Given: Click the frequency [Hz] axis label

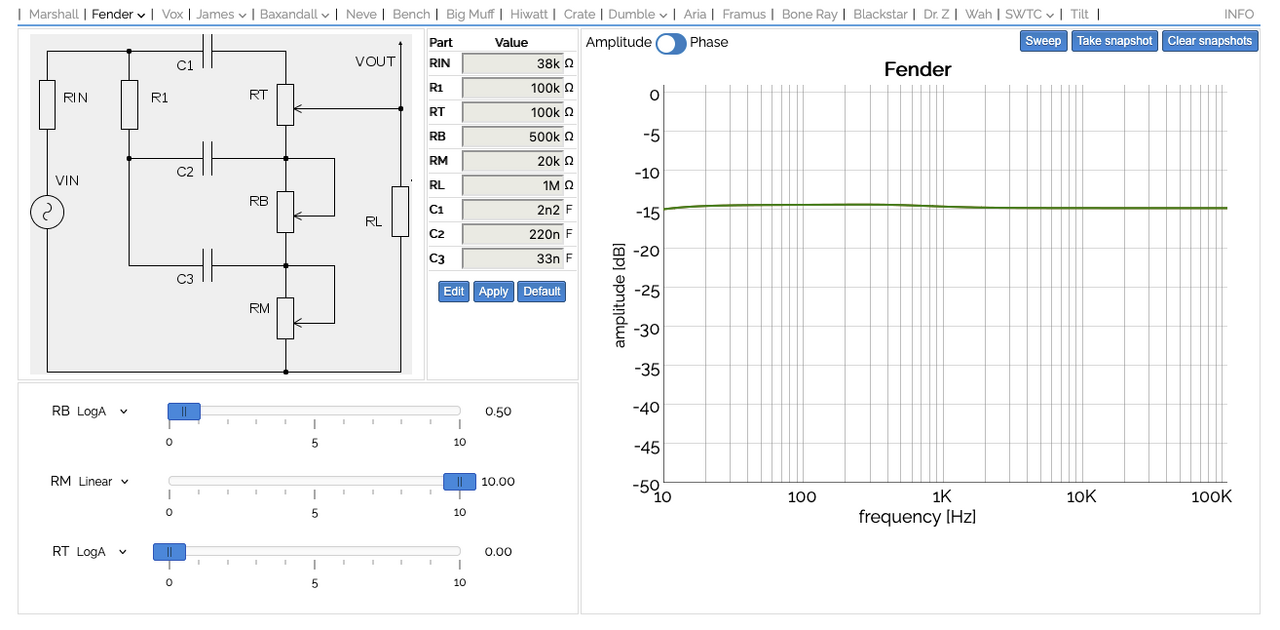Looking at the screenshot, I should 917,517.
